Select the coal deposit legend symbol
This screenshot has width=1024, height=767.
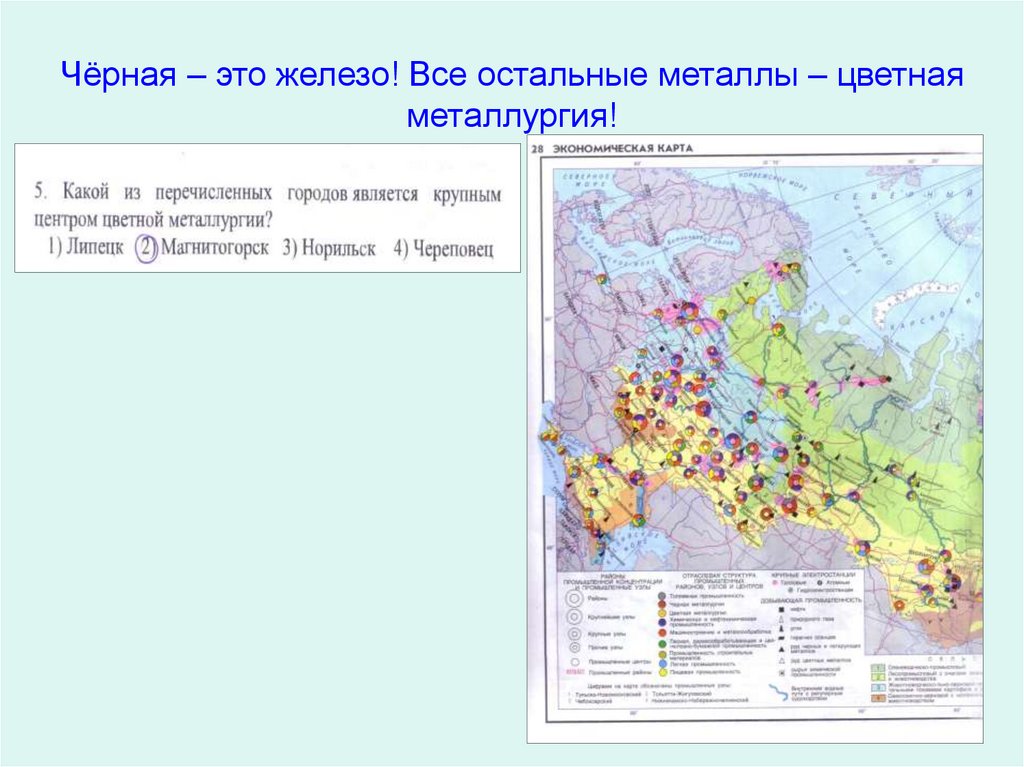click(x=781, y=628)
